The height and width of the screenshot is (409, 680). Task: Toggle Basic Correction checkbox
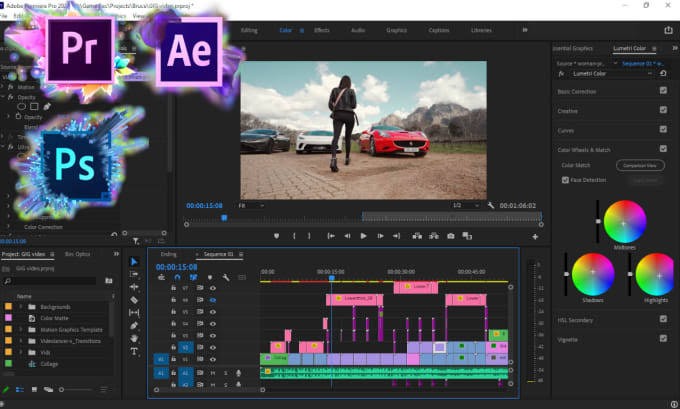663,90
